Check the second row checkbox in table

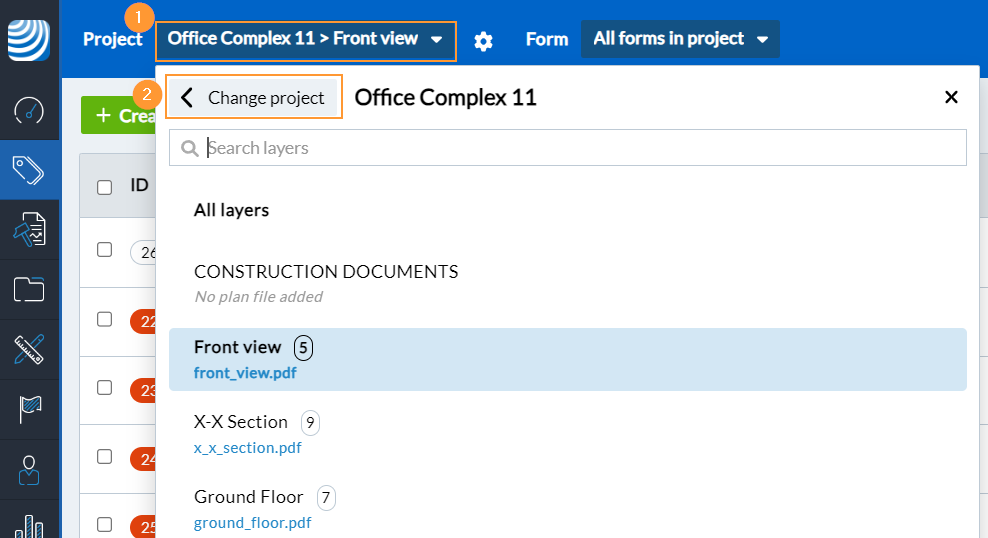point(104,319)
